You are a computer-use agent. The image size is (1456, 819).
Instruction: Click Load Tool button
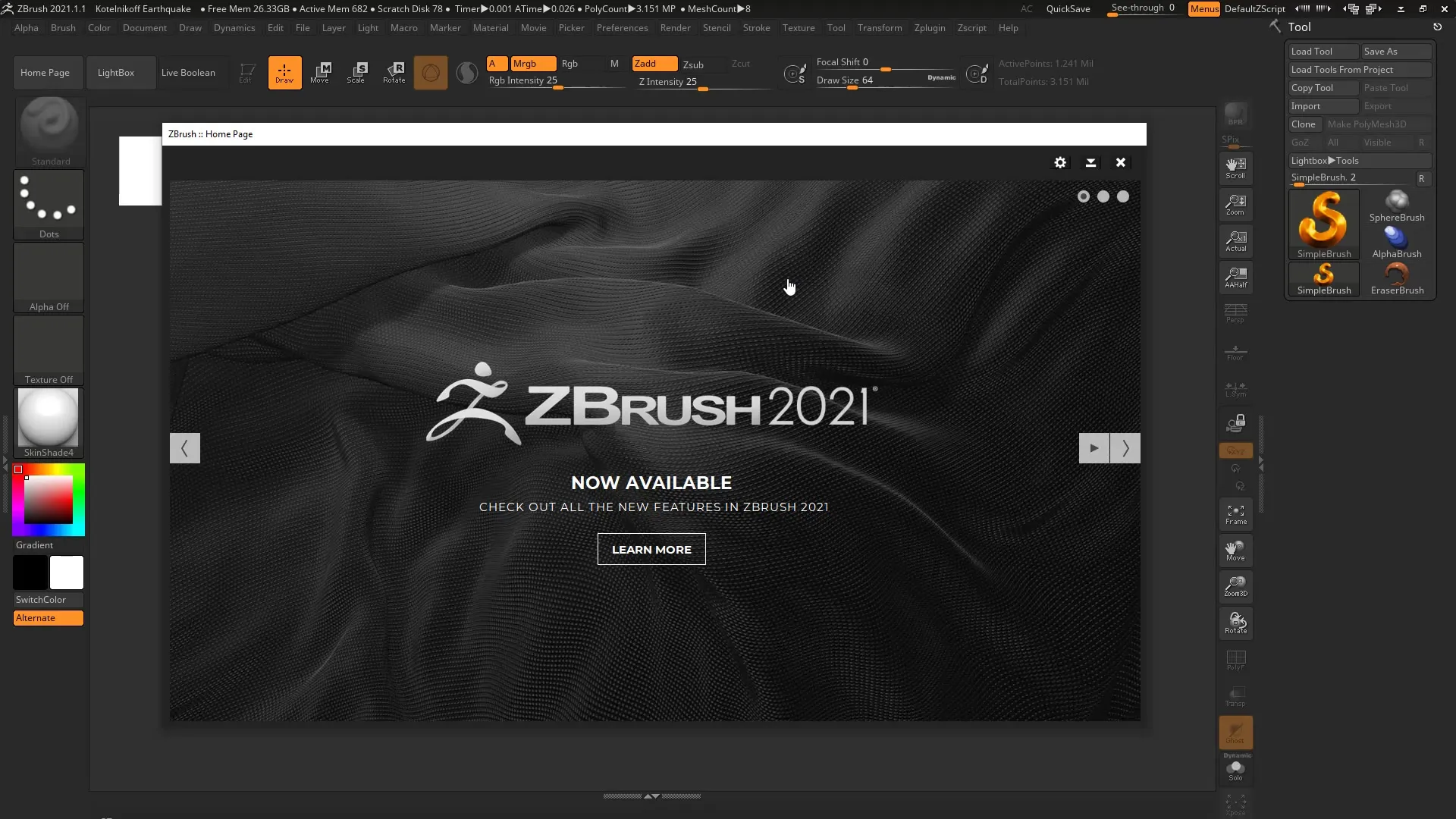click(x=1323, y=52)
